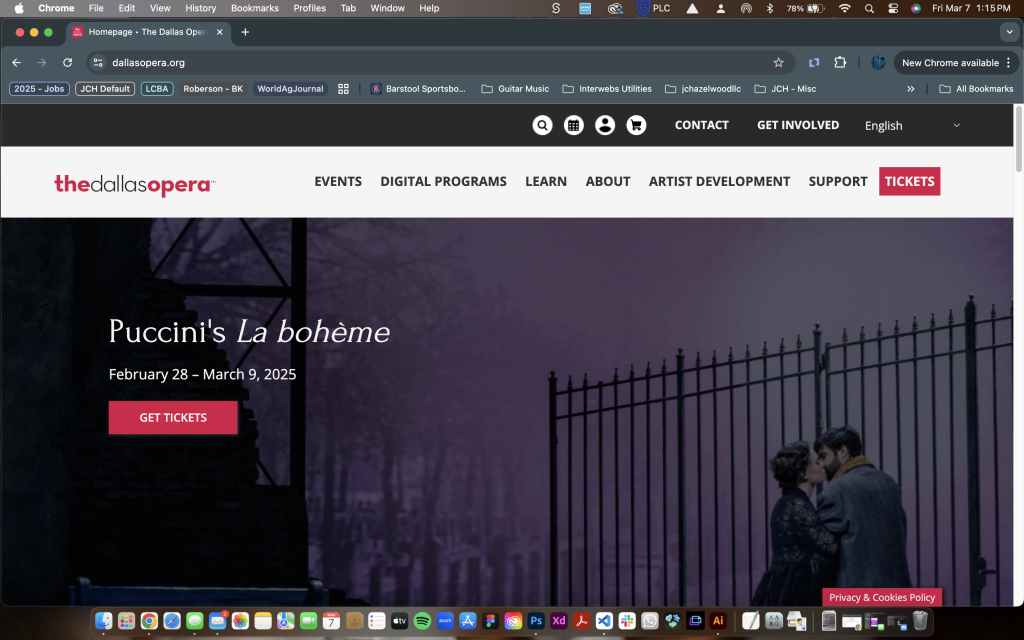
Task: Bookmark this page with star icon
Action: (x=778, y=62)
